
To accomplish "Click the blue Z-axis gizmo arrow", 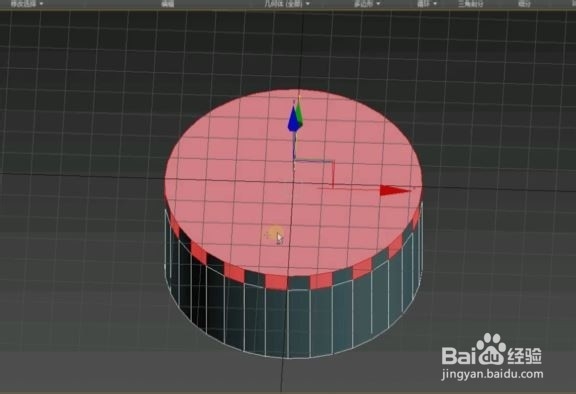I will [x=293, y=118].
